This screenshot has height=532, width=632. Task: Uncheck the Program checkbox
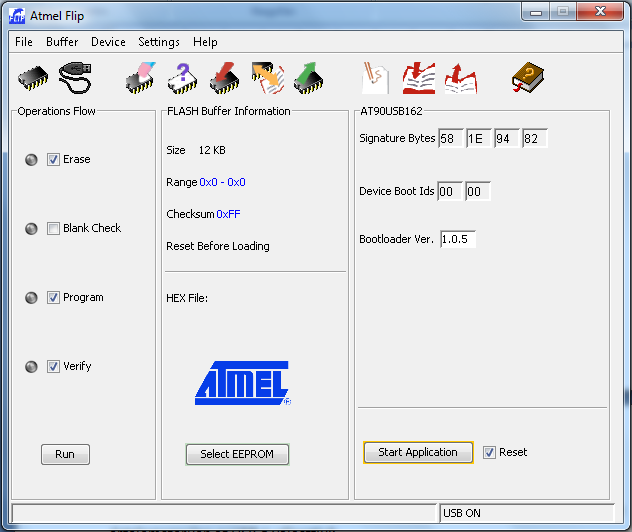tap(53, 297)
